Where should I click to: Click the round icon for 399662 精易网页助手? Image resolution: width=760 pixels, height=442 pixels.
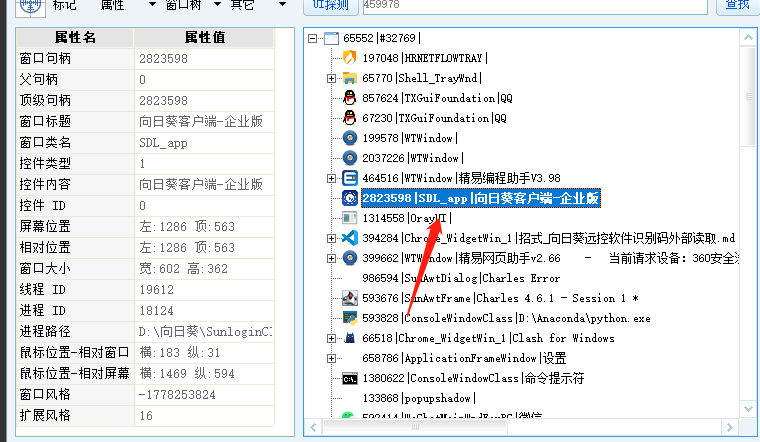349,258
